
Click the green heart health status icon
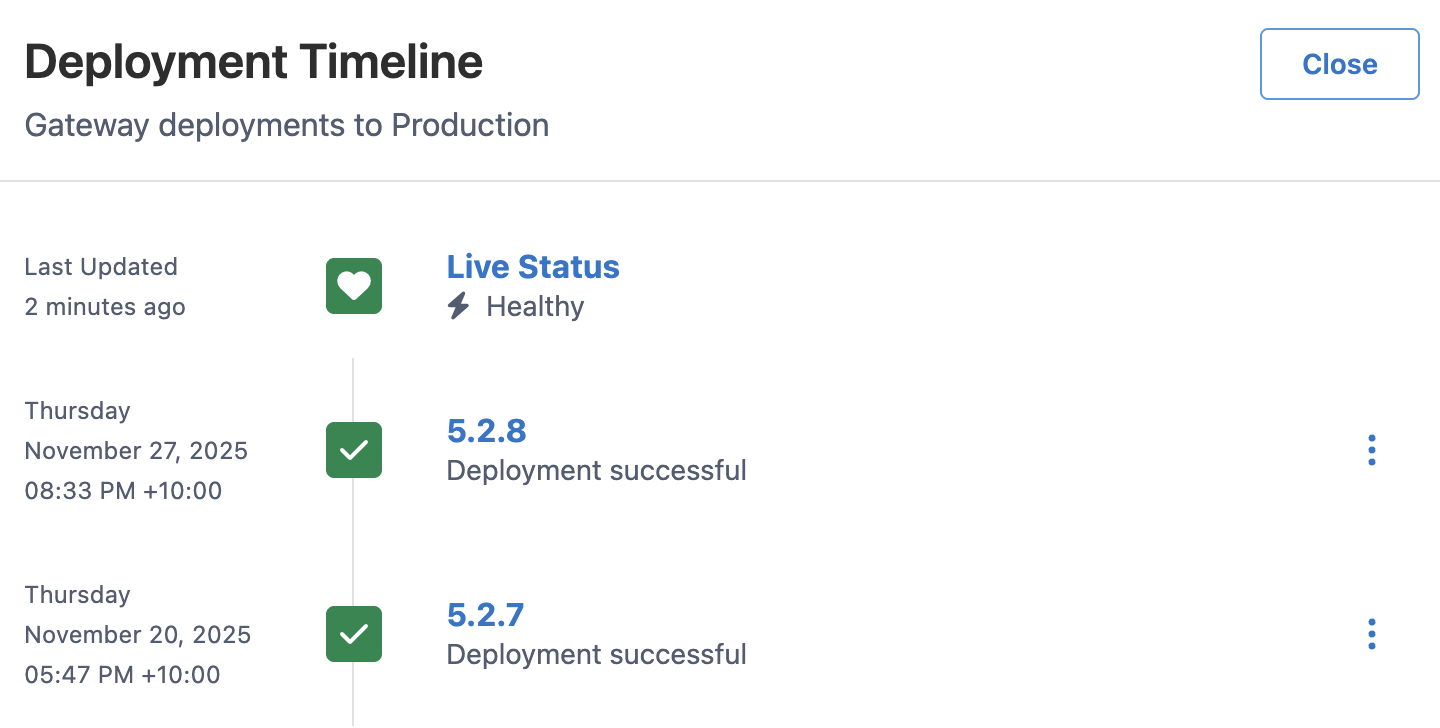click(353, 286)
